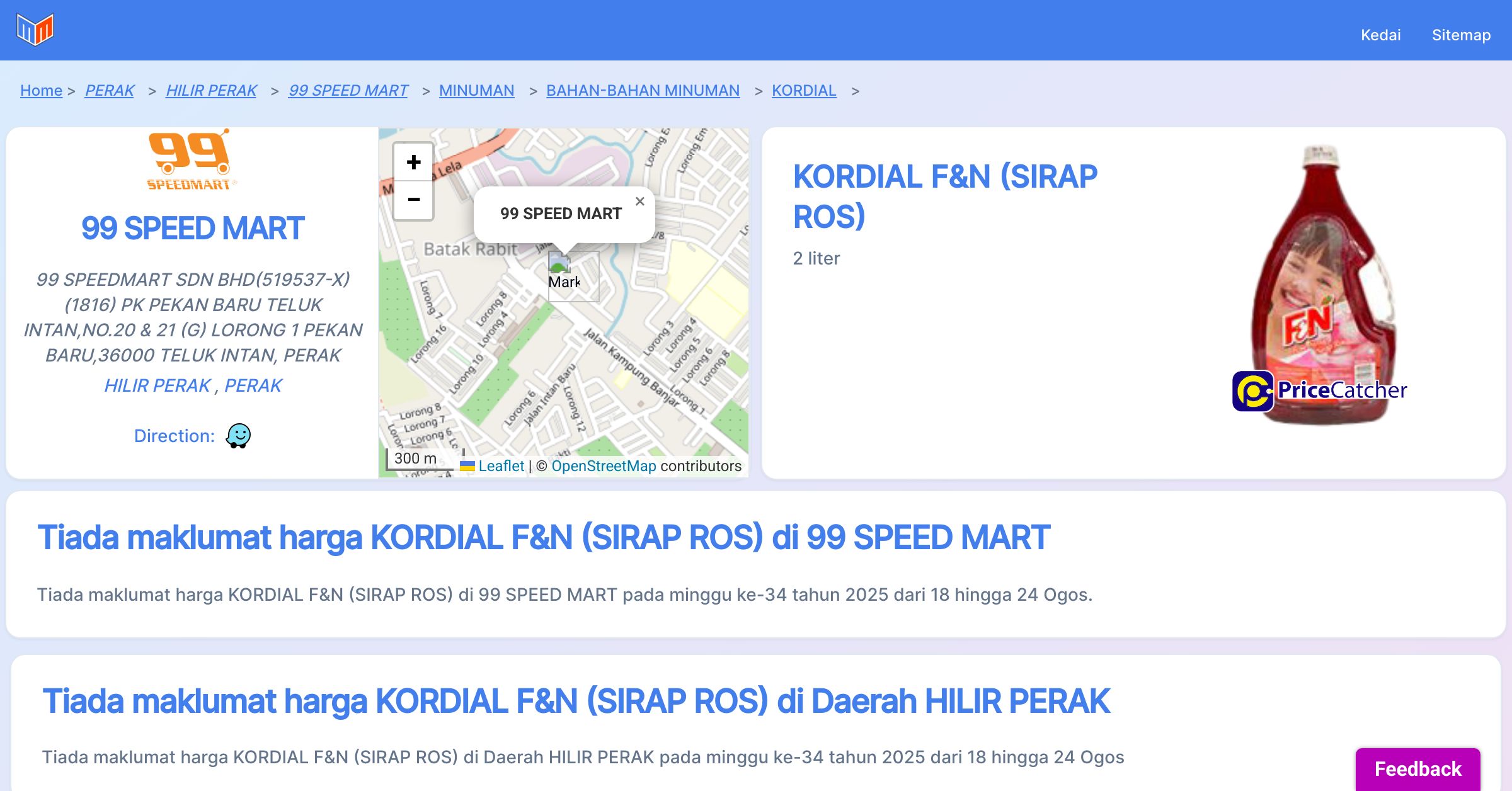This screenshot has height=791, width=1512.
Task: Open the 99 SPEED MART breadcrumb link
Action: coord(348,90)
